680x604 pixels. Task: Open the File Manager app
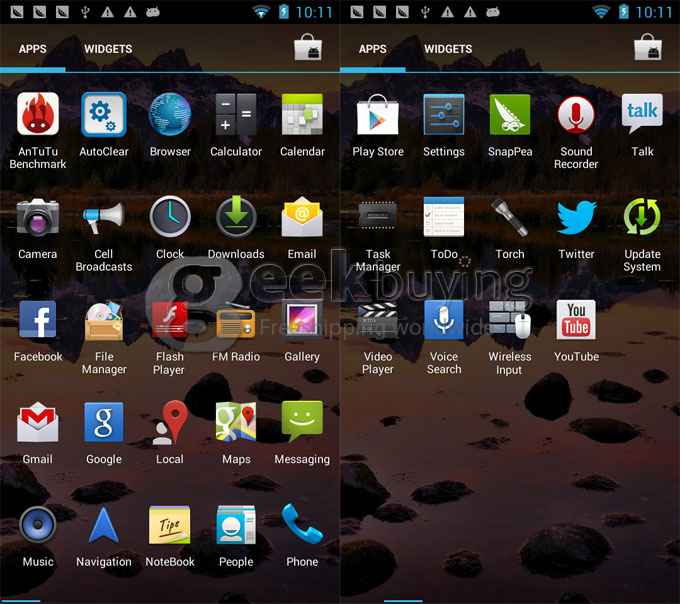104,320
